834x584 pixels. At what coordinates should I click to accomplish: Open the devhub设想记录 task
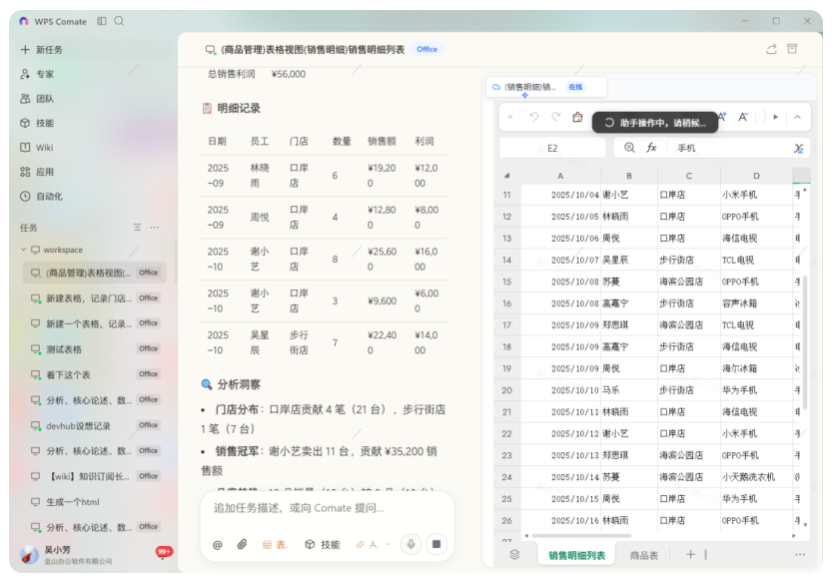pos(94,426)
